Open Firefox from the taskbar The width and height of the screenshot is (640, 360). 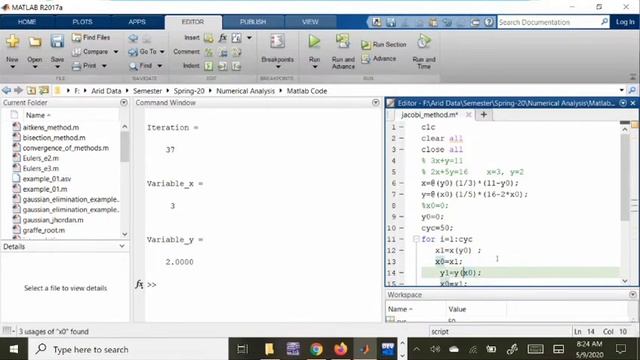click(x=340, y=349)
